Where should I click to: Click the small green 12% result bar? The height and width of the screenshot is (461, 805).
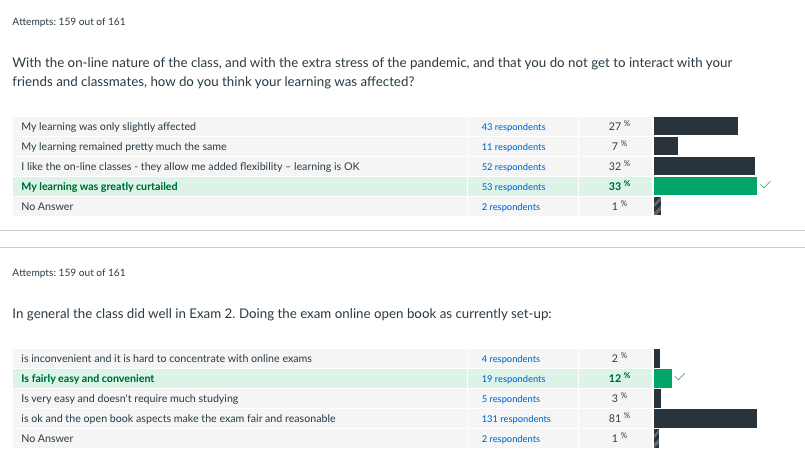tap(662, 378)
